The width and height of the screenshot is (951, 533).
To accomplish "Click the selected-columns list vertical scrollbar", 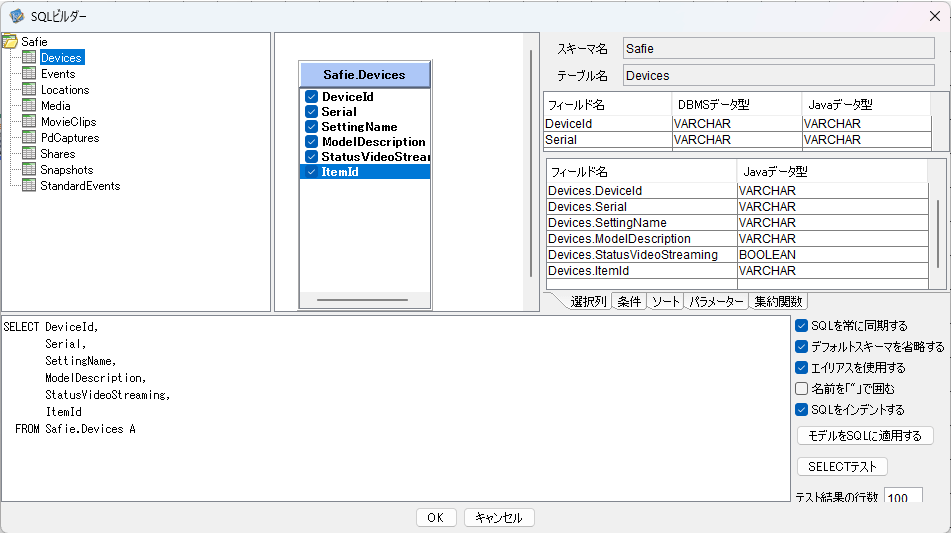I will point(938,234).
